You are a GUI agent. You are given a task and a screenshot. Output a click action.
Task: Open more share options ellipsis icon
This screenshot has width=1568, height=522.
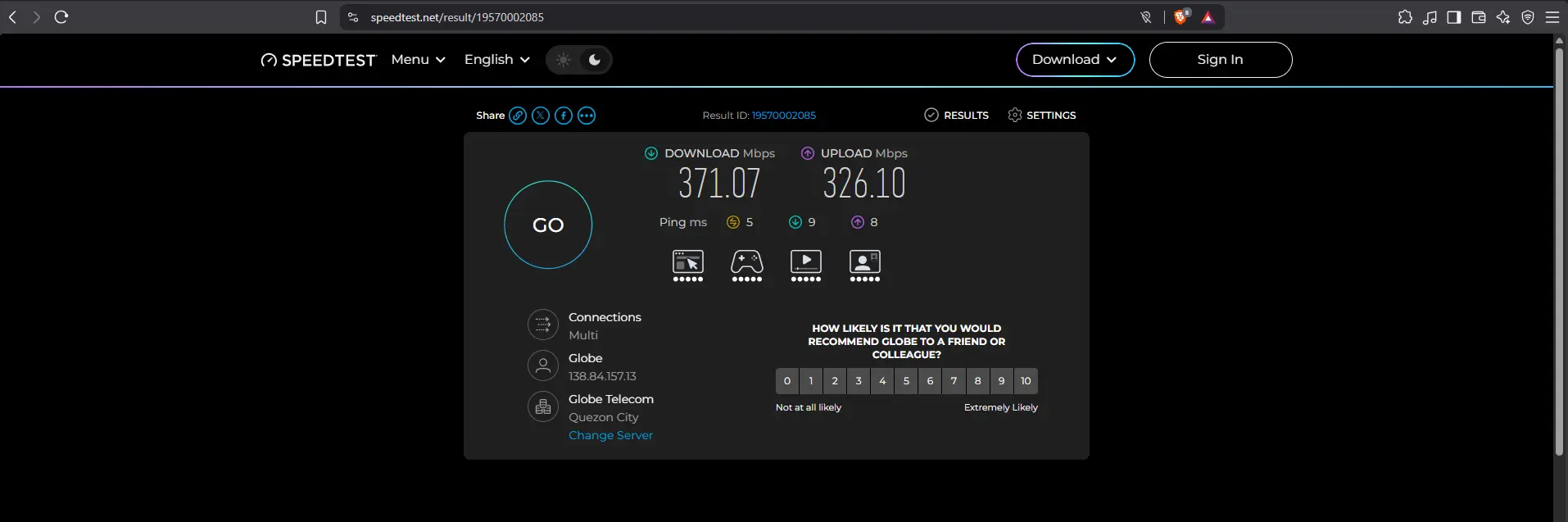[x=587, y=116]
